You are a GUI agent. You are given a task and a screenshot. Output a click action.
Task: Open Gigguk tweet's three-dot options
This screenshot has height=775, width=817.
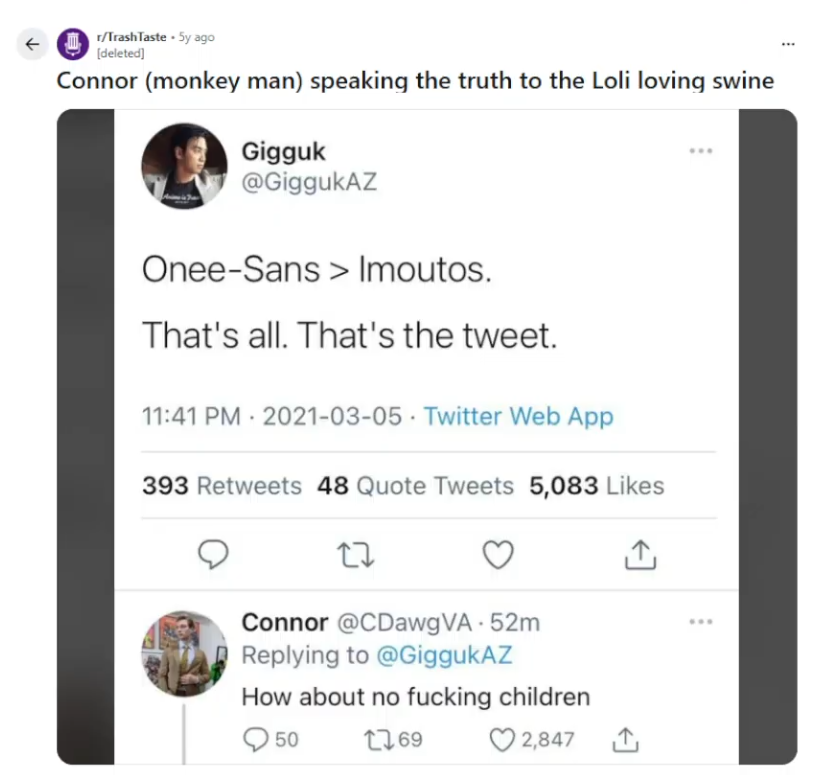[701, 151]
